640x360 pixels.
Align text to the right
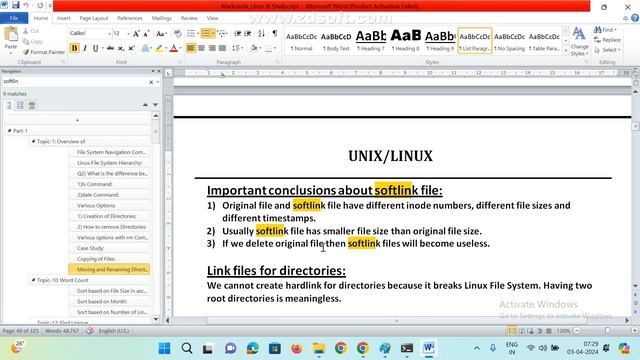coord(212,48)
